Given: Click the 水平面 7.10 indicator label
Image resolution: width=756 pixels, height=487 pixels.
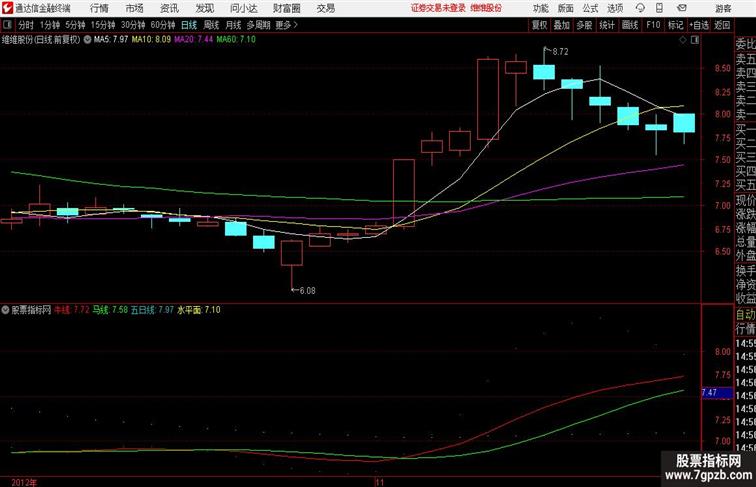Looking at the screenshot, I should coord(199,310).
